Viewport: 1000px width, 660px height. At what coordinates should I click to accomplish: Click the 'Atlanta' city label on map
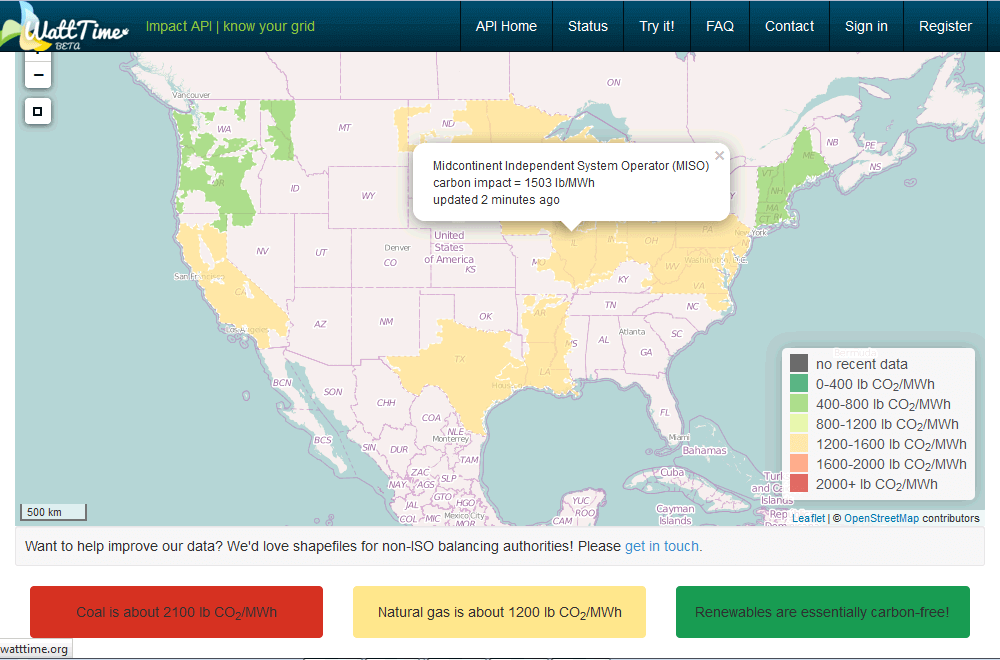(632, 332)
